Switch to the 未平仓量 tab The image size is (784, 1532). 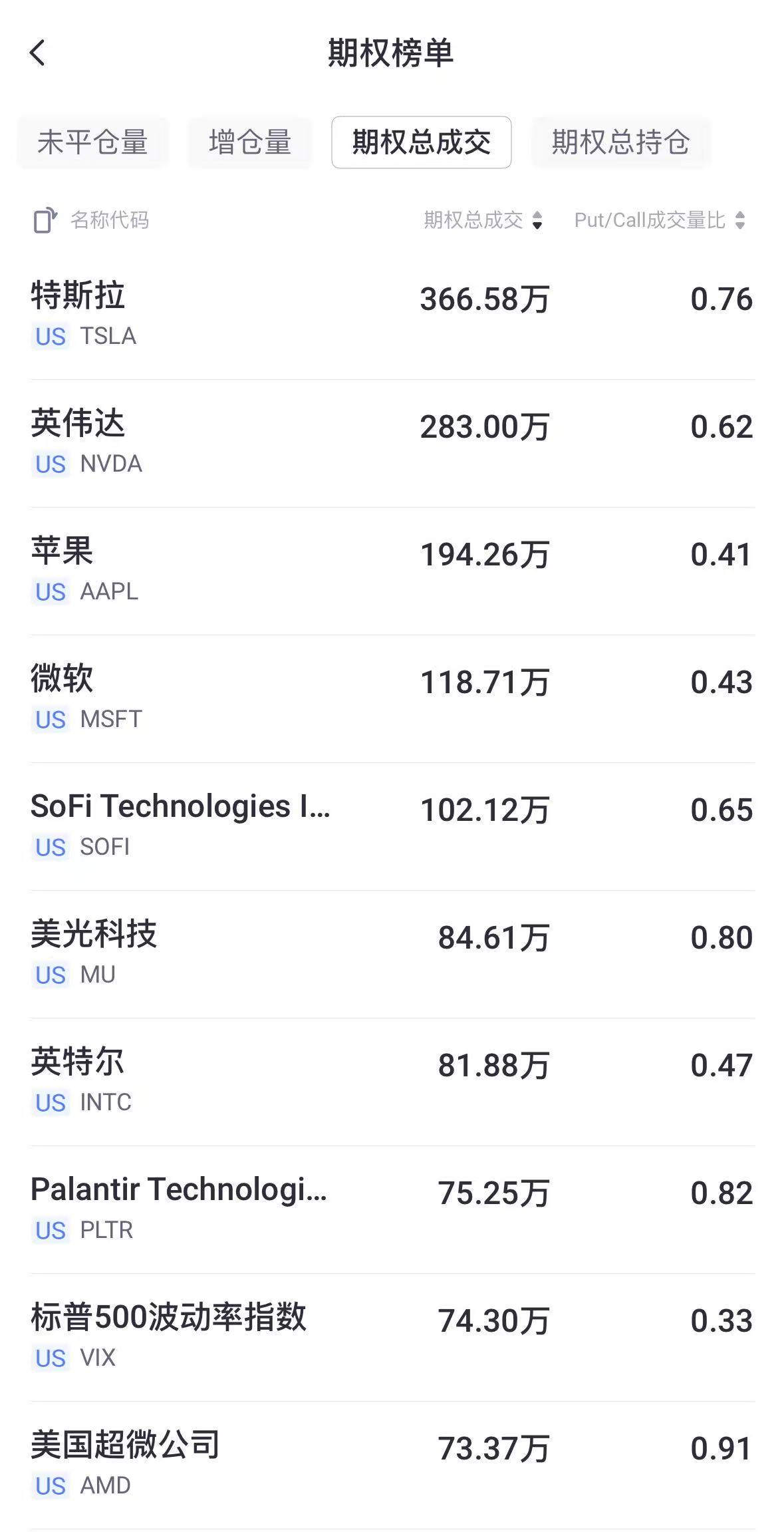tap(92, 142)
